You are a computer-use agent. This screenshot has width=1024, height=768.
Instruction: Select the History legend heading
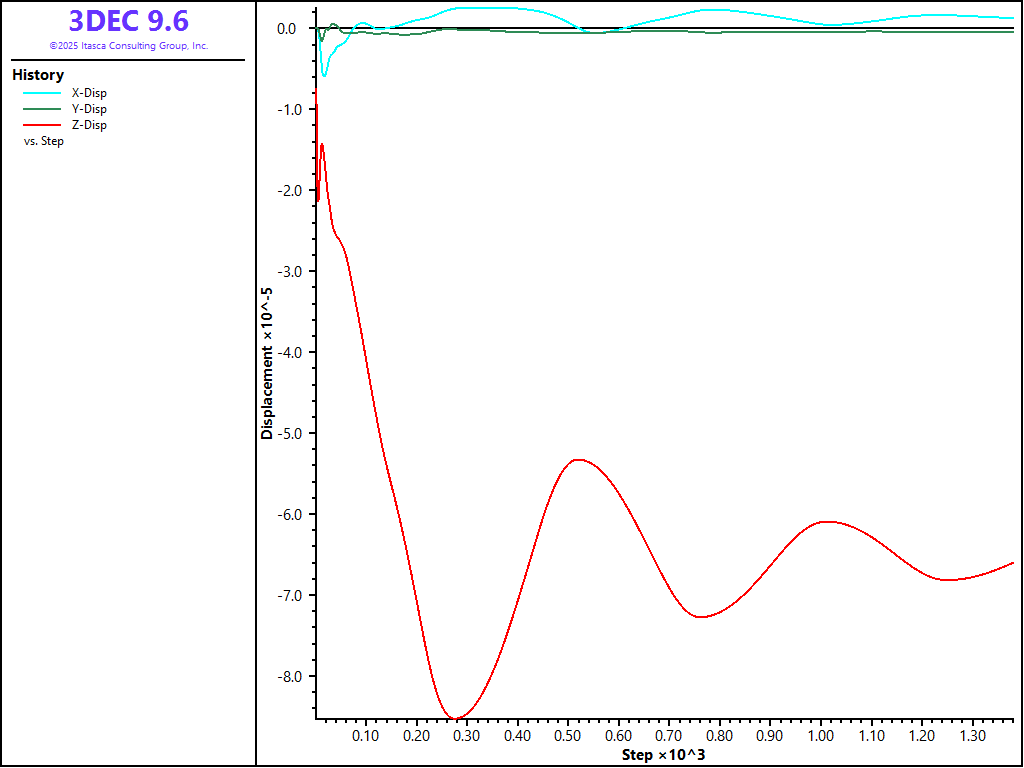click(x=38, y=75)
